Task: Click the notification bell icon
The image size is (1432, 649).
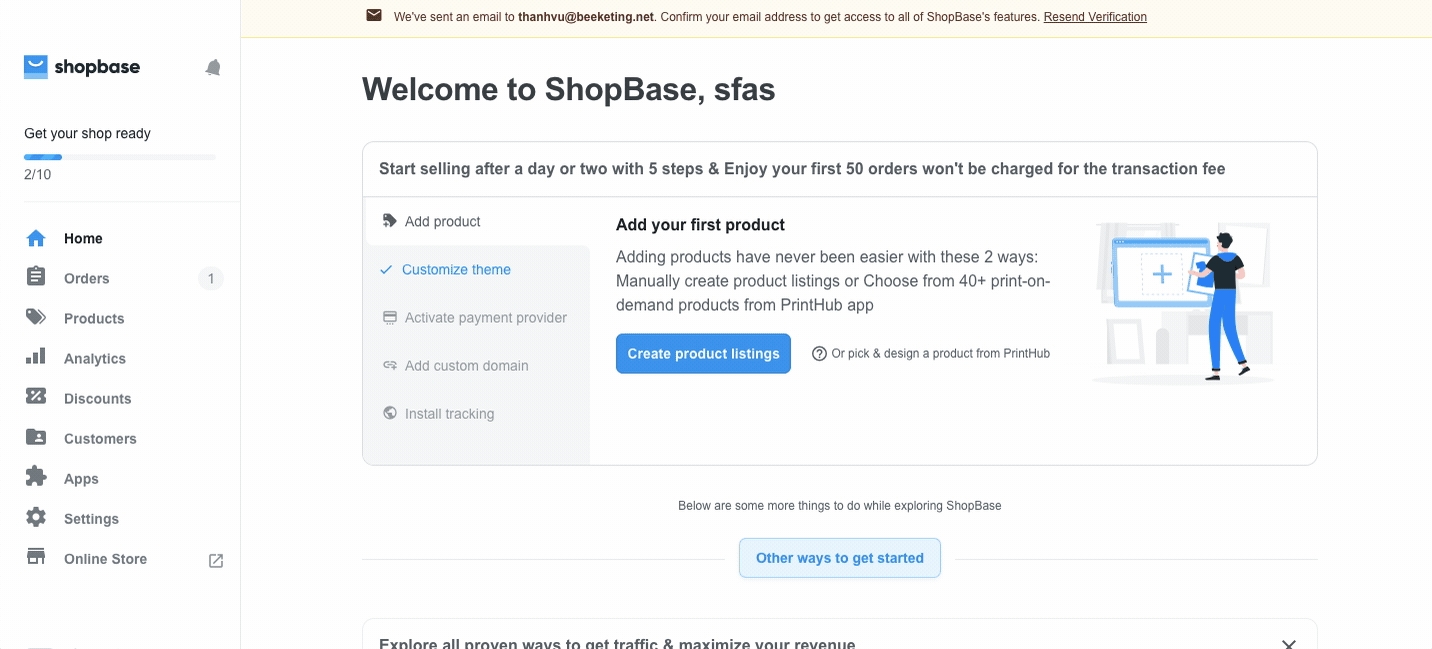Action: point(213,68)
